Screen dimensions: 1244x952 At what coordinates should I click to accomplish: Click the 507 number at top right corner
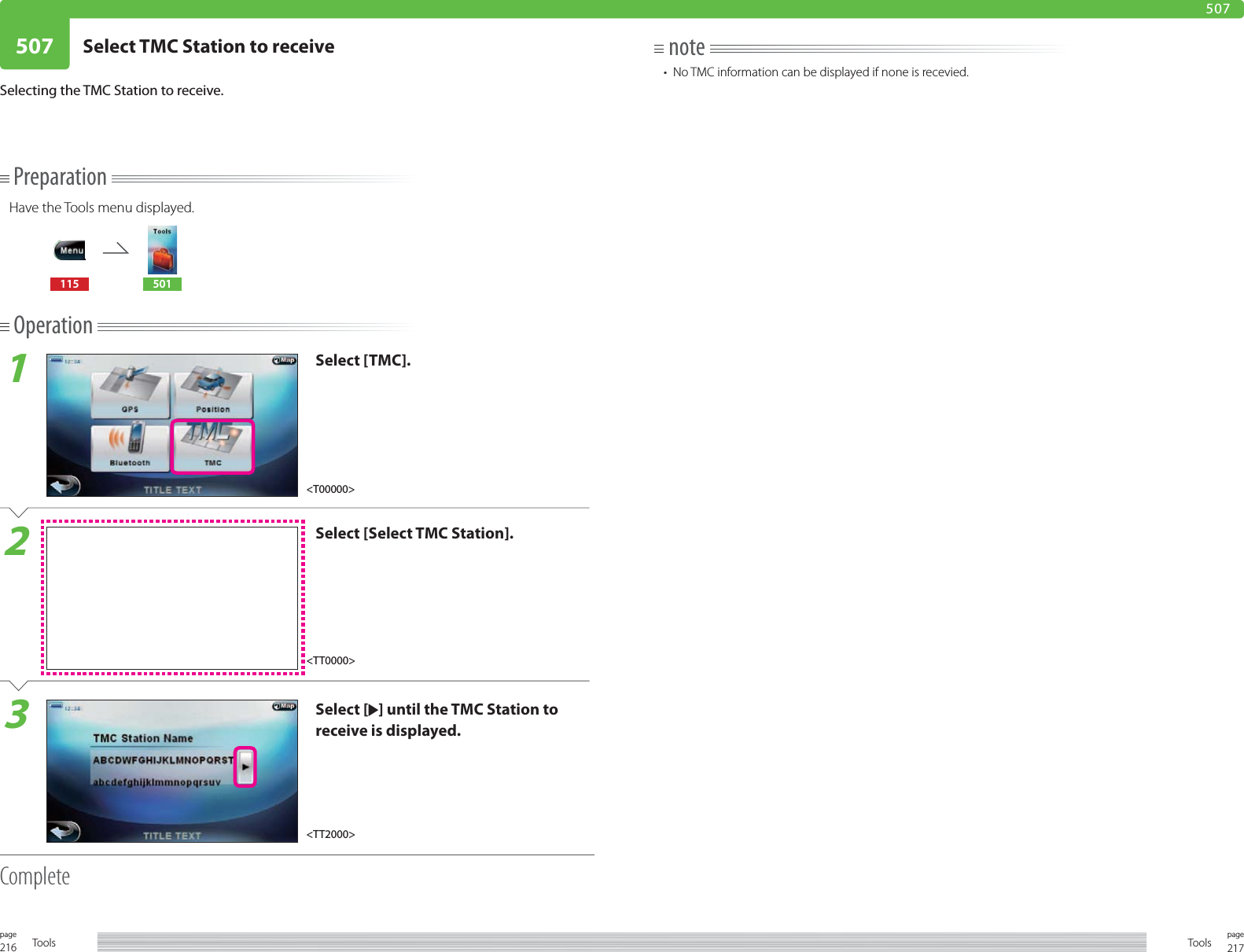pyautogui.click(x=1218, y=9)
